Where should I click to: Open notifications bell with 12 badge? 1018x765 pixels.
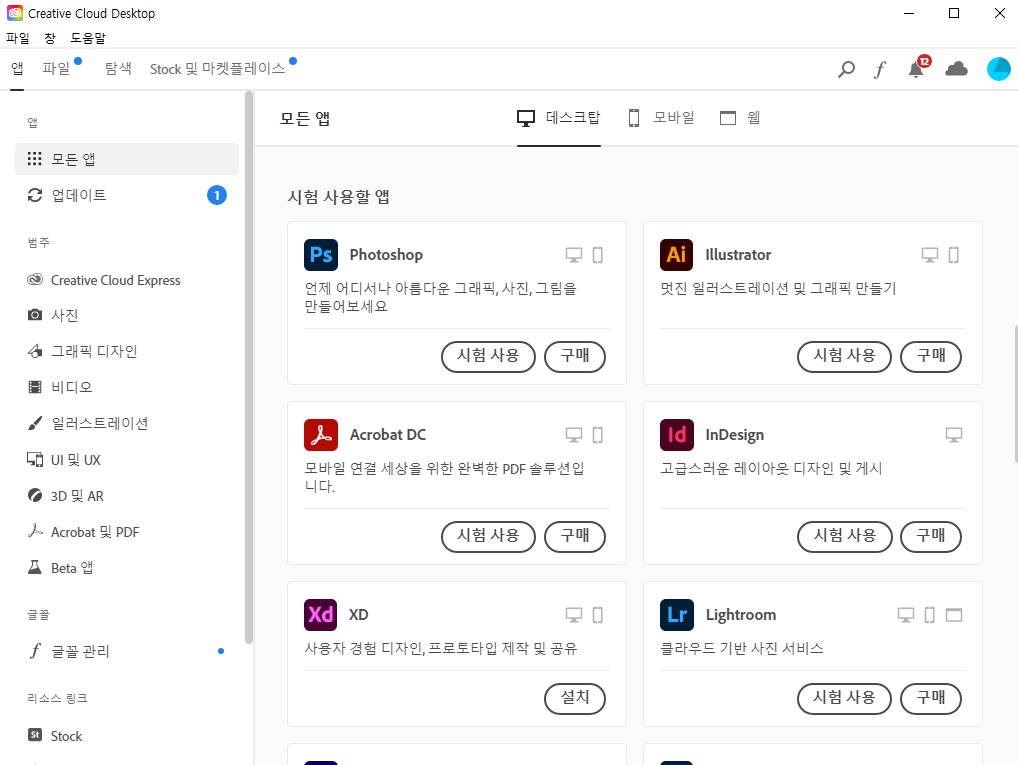(917, 68)
